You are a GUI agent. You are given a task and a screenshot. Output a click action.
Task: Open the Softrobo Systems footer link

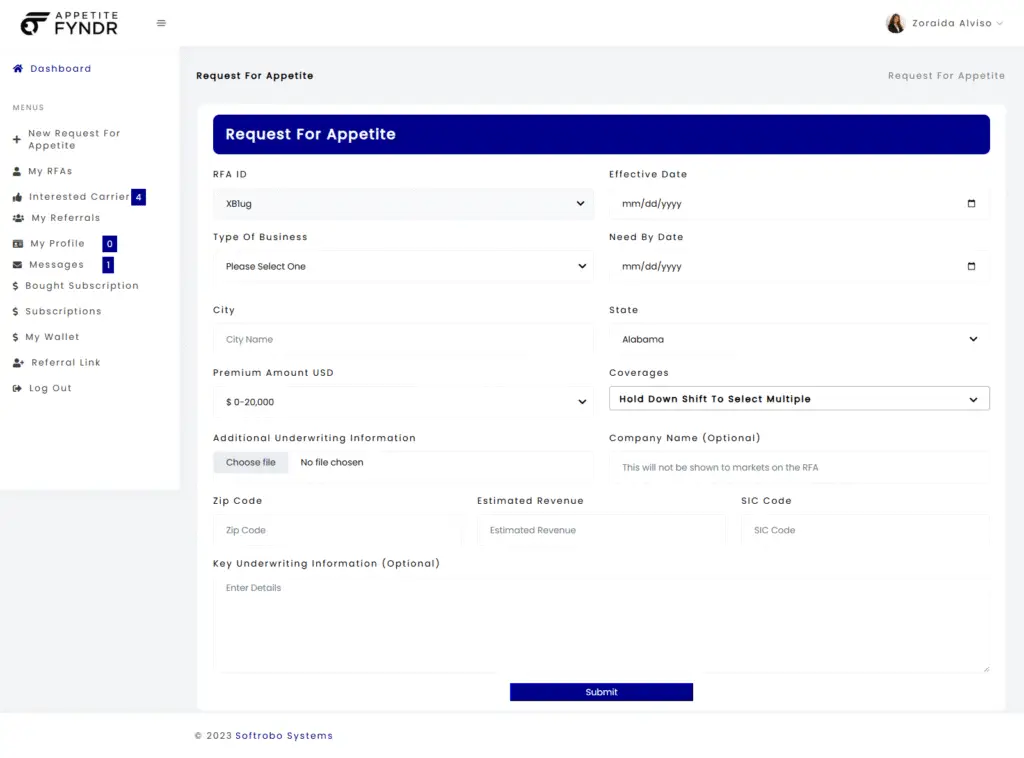pos(284,736)
